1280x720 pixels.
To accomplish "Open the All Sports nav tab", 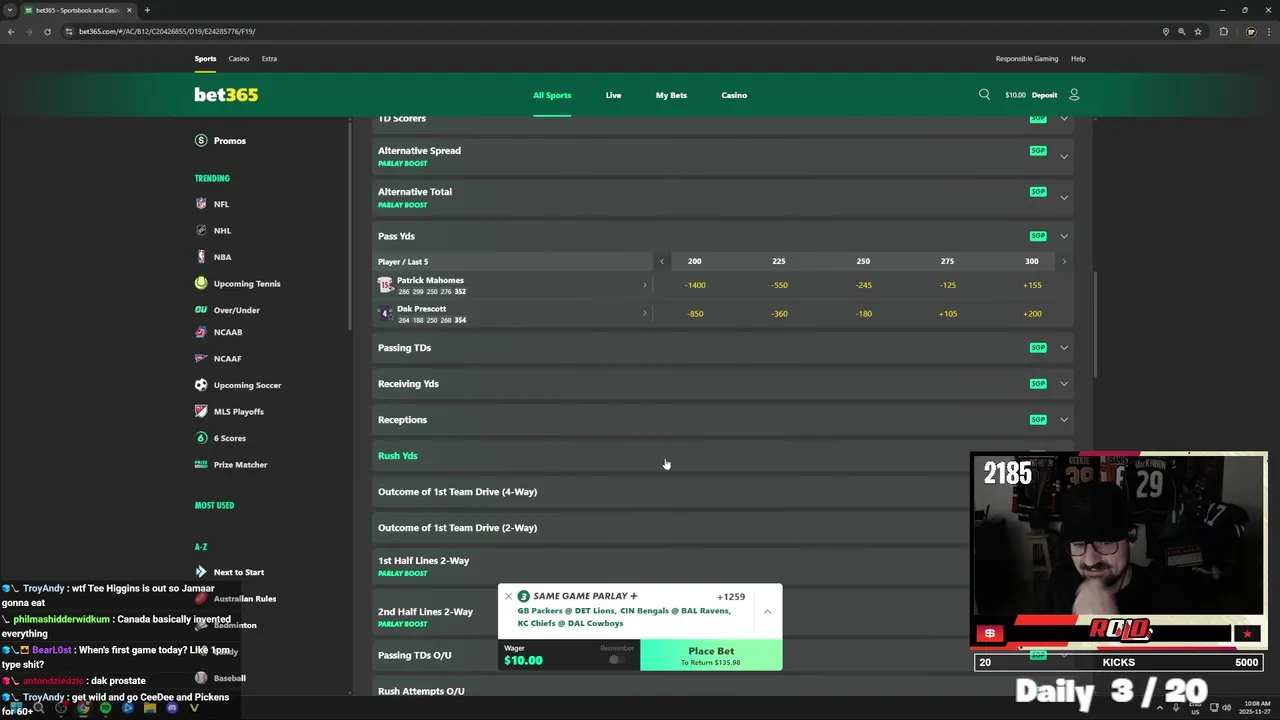I will (552, 95).
